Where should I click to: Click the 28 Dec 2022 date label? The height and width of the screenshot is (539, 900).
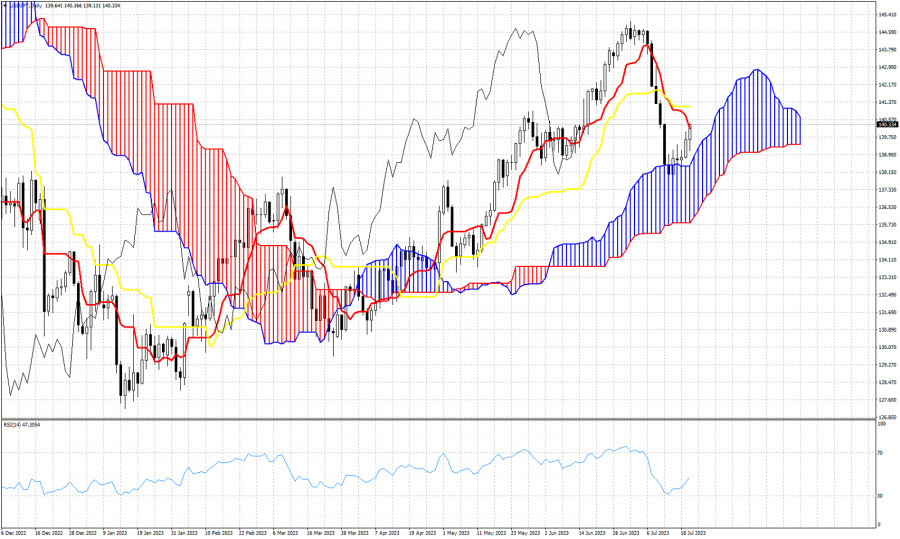click(83, 533)
